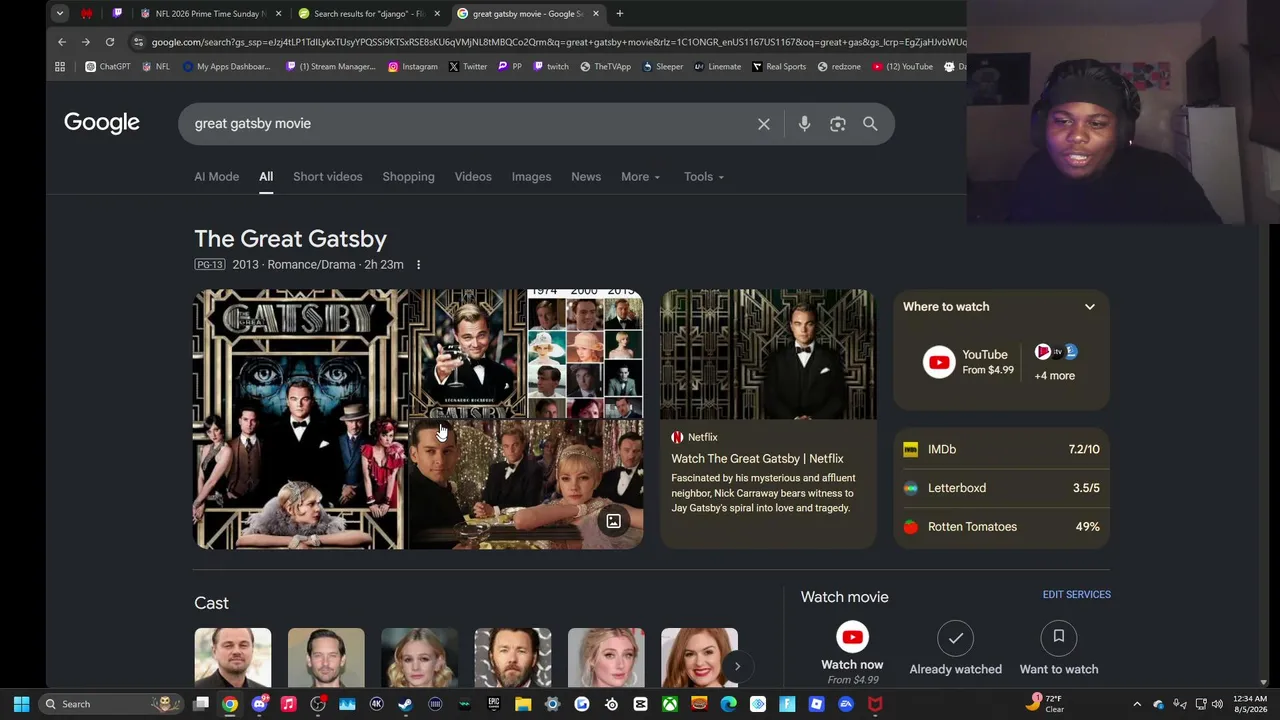Show hidden system tray icons
1280x720 pixels.
click(1137, 704)
